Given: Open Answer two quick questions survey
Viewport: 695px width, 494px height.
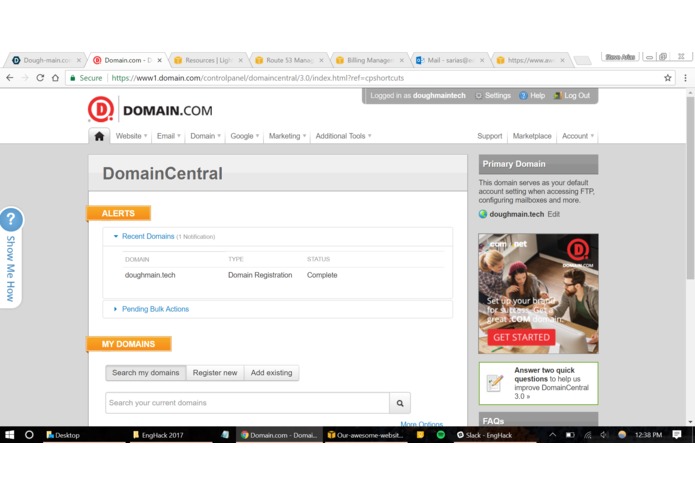Looking at the screenshot, I should coord(538,383).
